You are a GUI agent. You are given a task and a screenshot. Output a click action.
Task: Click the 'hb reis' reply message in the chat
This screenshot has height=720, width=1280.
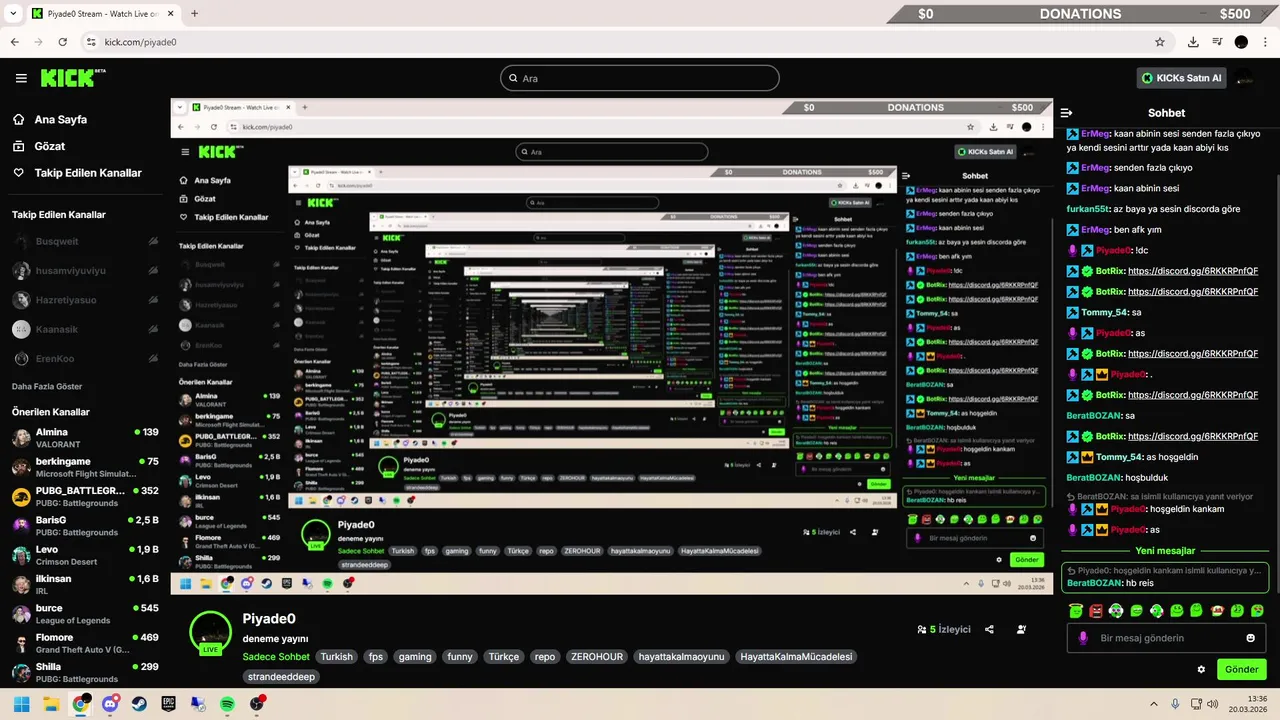(1140, 583)
